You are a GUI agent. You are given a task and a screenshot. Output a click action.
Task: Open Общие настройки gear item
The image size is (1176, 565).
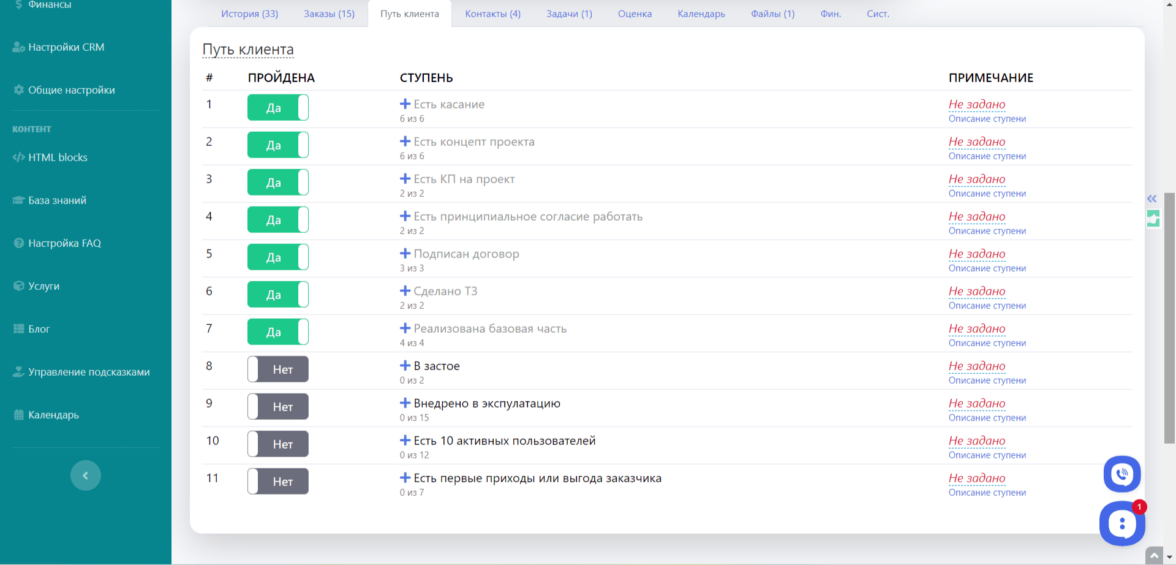[x=64, y=90]
